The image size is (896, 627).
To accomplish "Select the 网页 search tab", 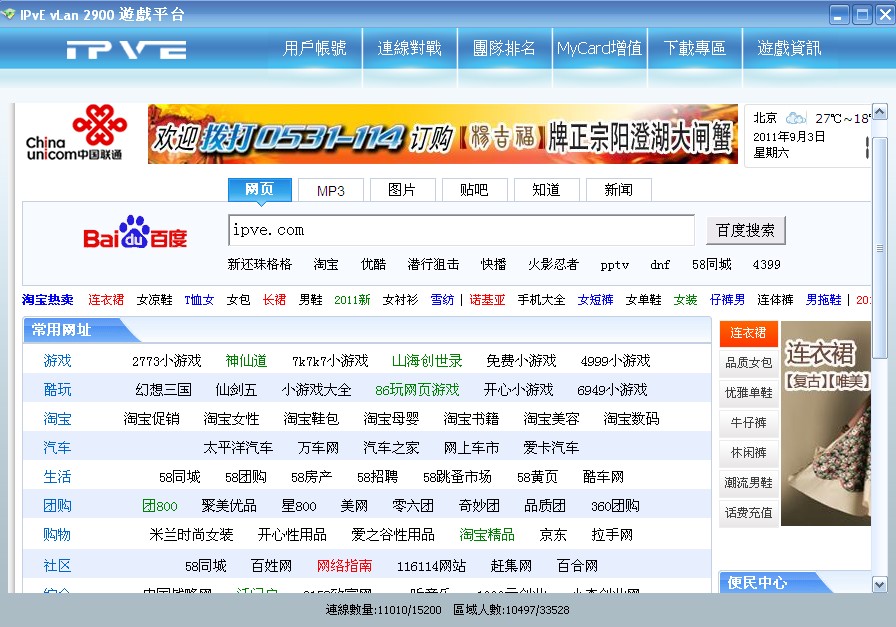I will (260, 190).
